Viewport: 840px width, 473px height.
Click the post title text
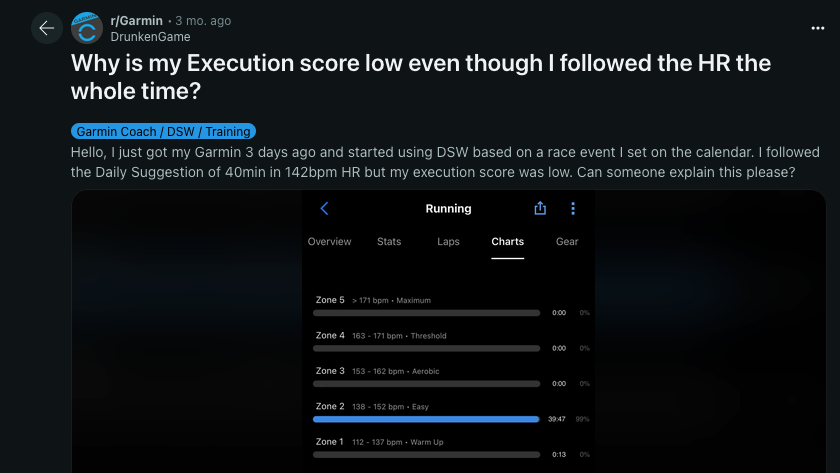pos(421,77)
